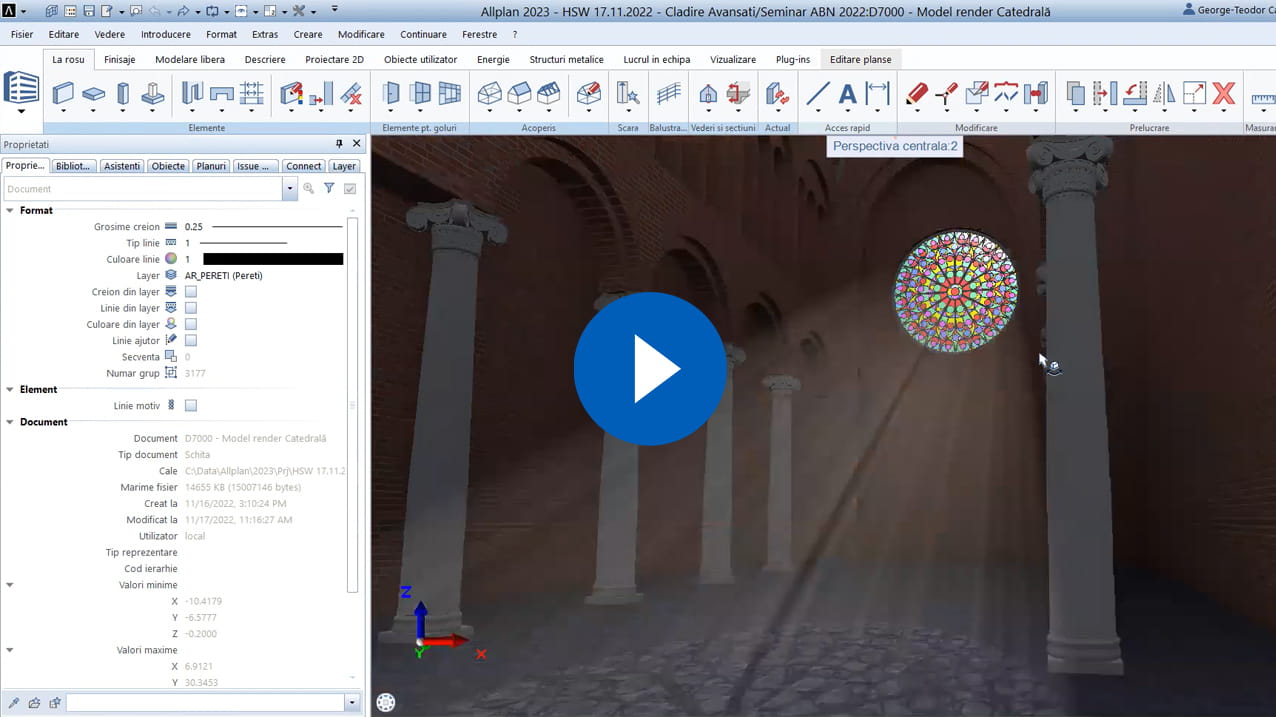Click inside the bottom command input field
Image resolution: width=1276 pixels, height=717 pixels.
205,703
